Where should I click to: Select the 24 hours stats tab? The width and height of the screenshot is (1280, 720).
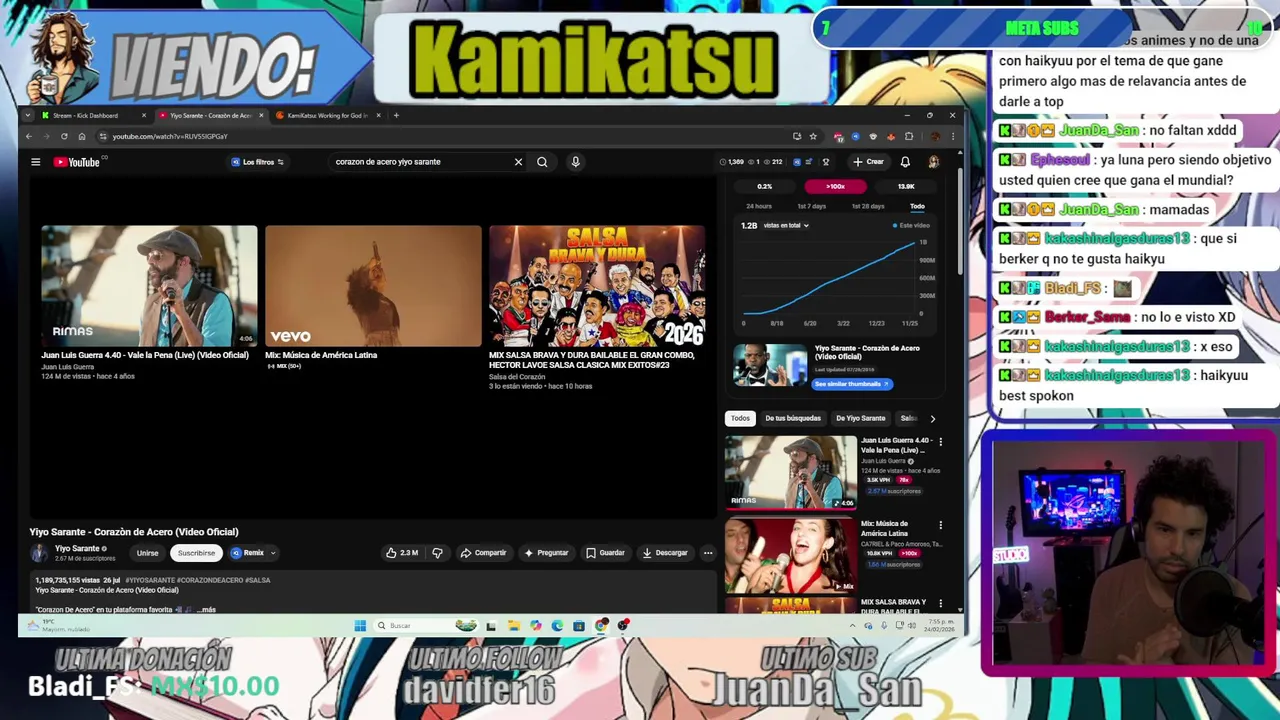pyautogui.click(x=759, y=206)
